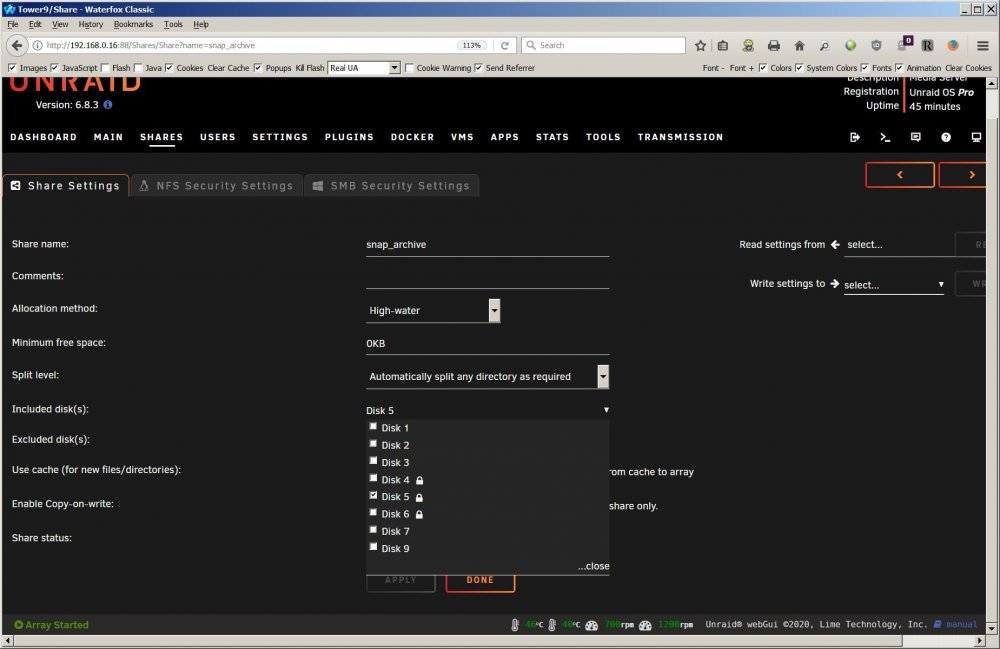Viewport: 1000px width, 649px height.
Task: Click the site information icon in address bar
Action: point(38,45)
